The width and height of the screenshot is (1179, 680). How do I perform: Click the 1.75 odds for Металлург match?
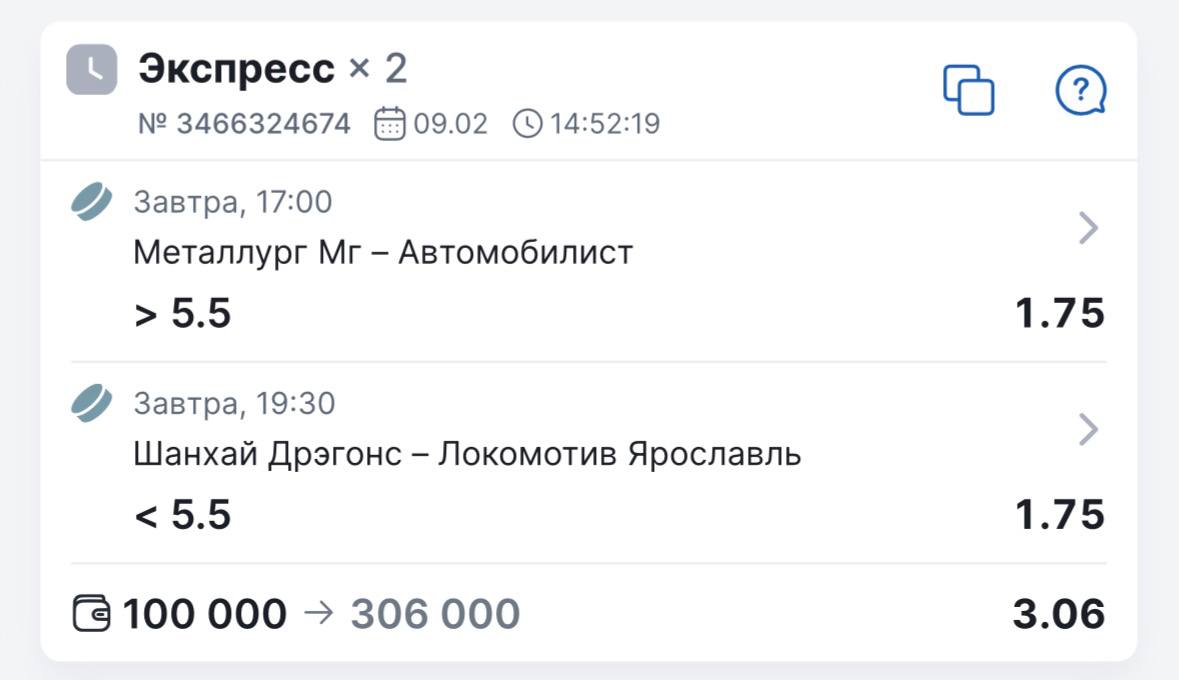point(1060,314)
